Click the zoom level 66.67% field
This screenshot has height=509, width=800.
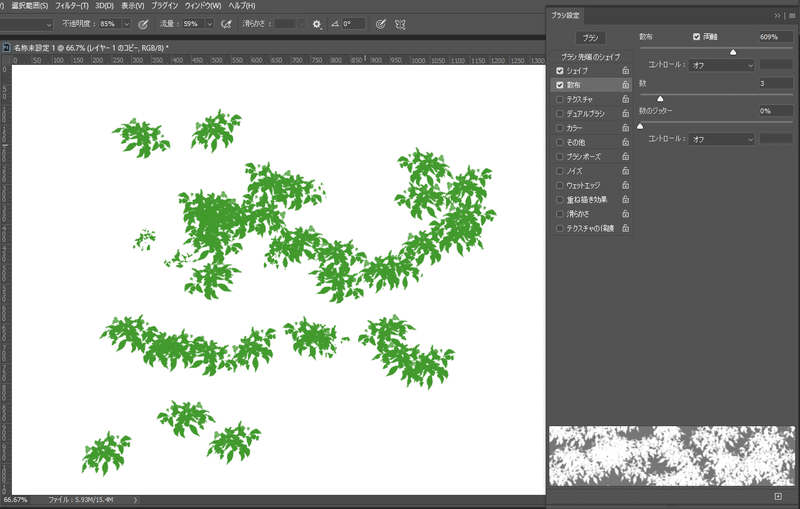point(15,500)
